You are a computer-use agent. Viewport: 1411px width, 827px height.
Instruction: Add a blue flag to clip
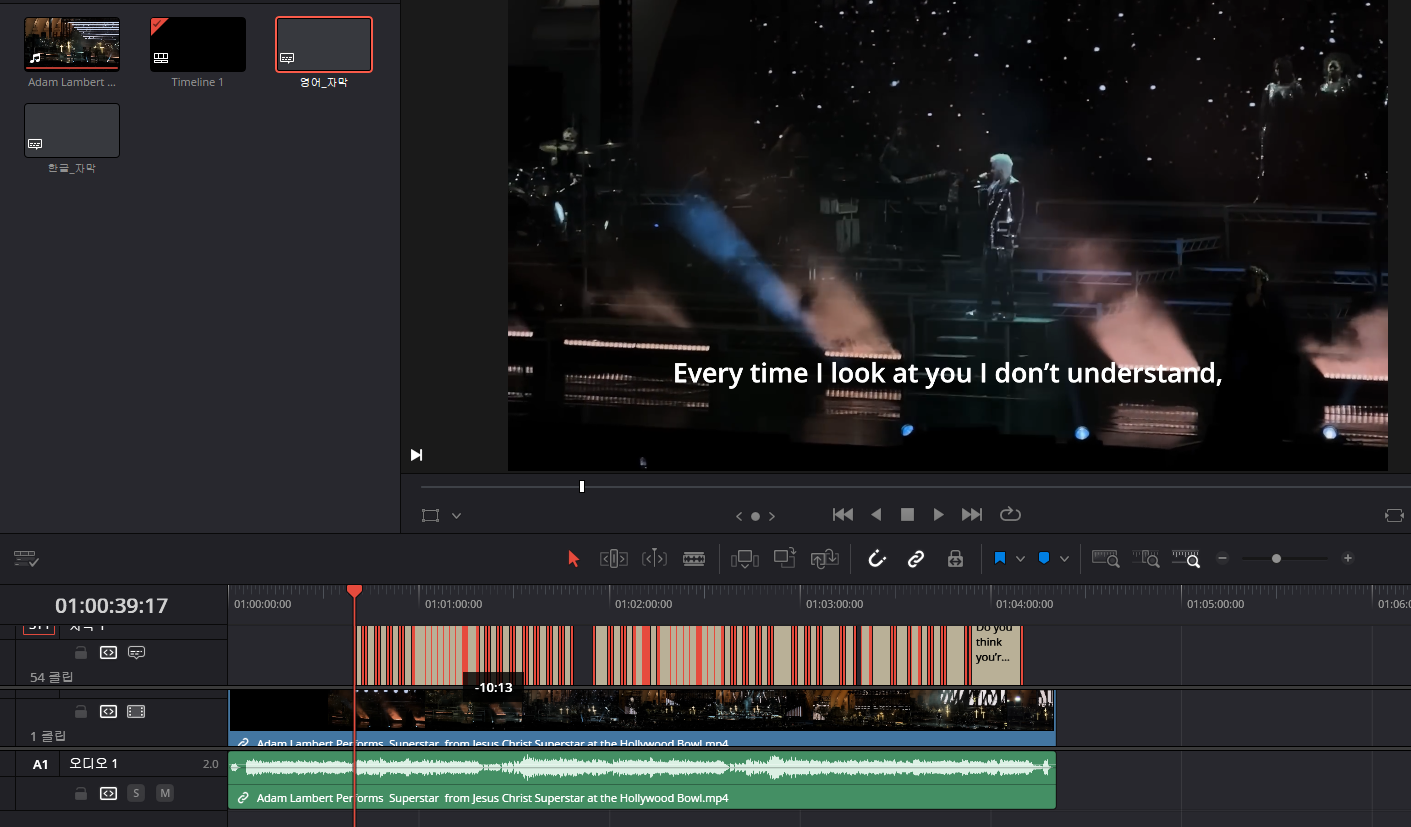(x=1000, y=558)
